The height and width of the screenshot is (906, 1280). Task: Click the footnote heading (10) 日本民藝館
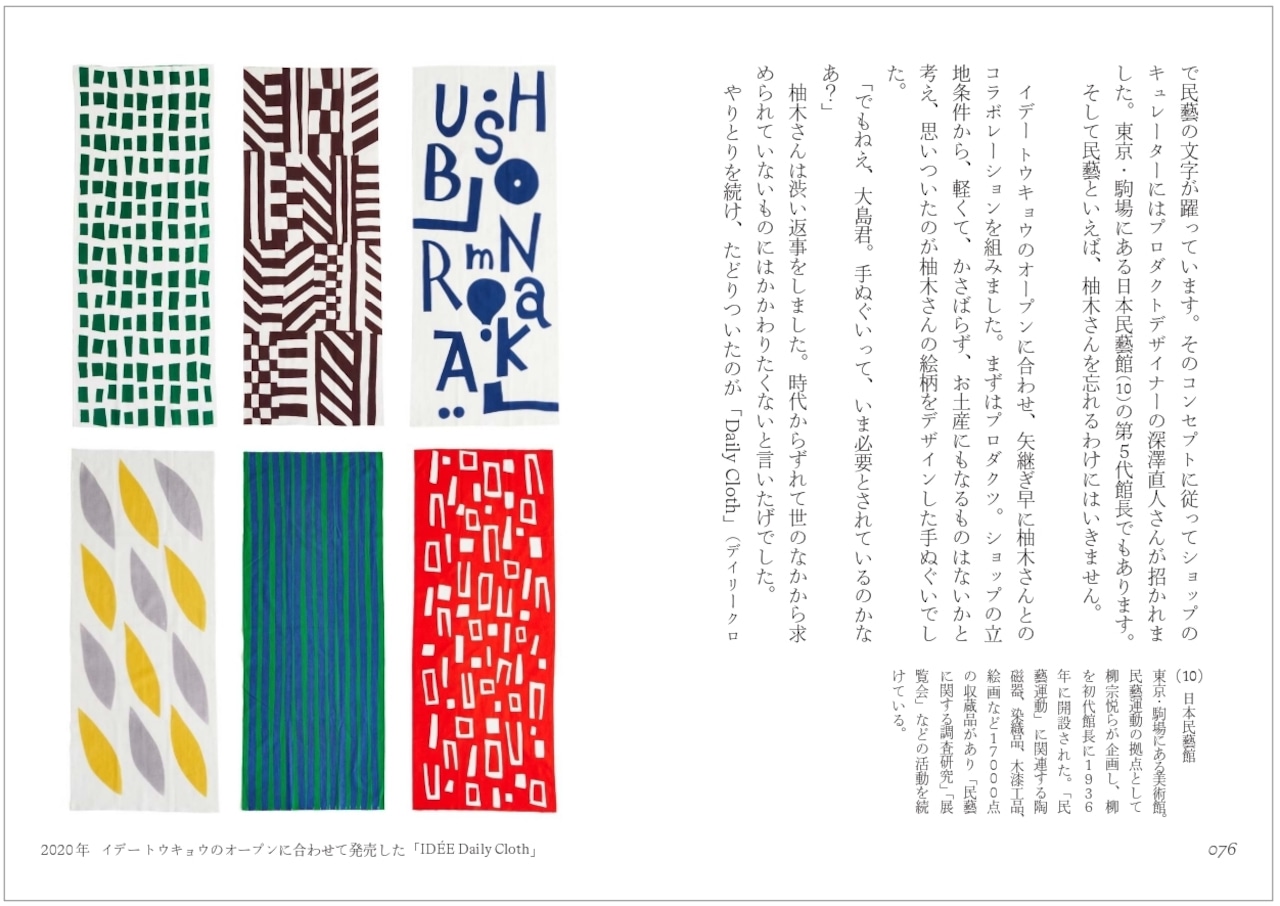(1189, 716)
